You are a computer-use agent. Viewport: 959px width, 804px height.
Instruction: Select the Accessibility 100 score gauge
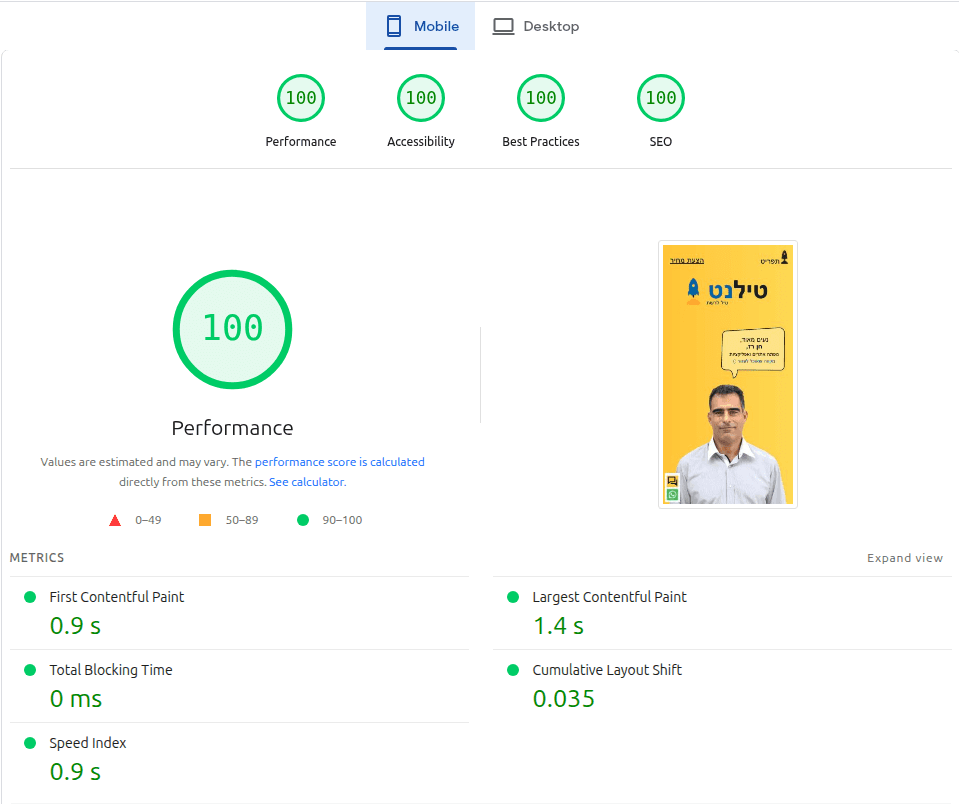point(421,98)
